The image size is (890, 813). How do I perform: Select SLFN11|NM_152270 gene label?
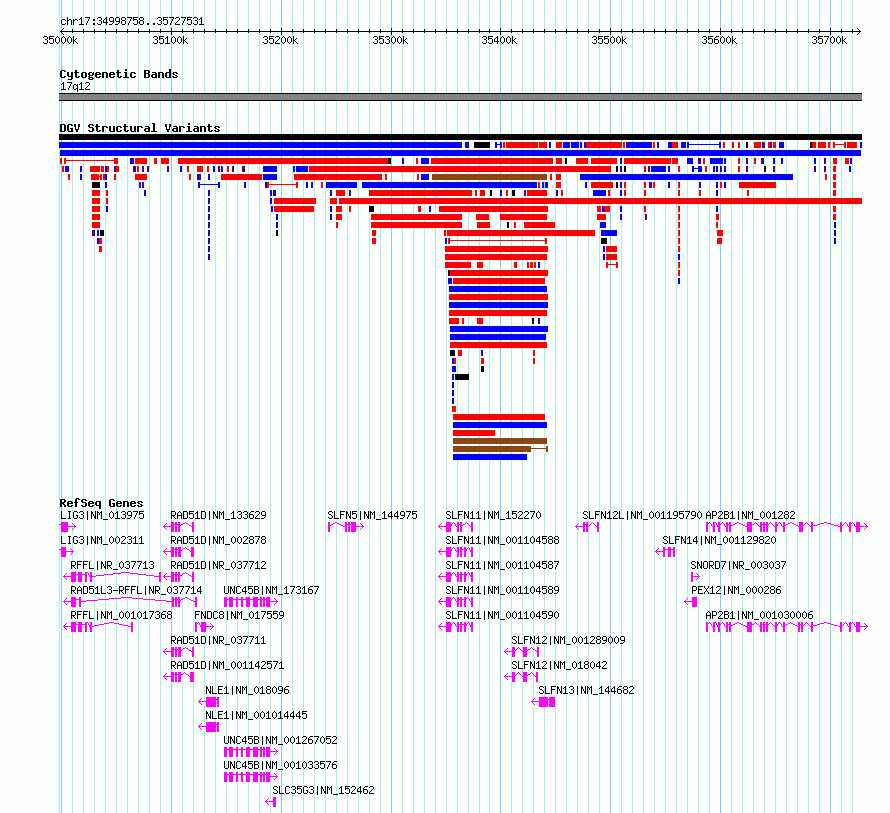pos(493,516)
